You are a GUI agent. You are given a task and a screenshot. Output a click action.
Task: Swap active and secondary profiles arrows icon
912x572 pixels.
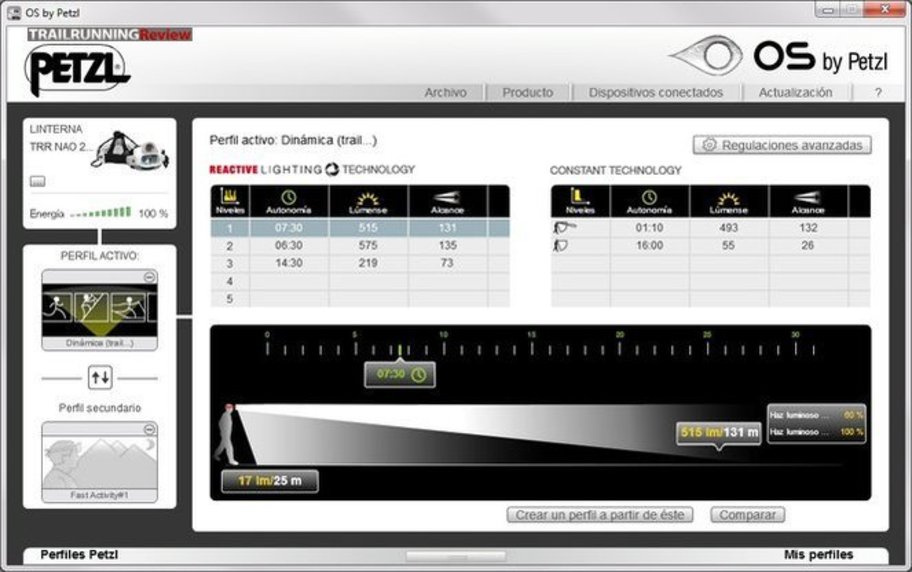coord(100,378)
